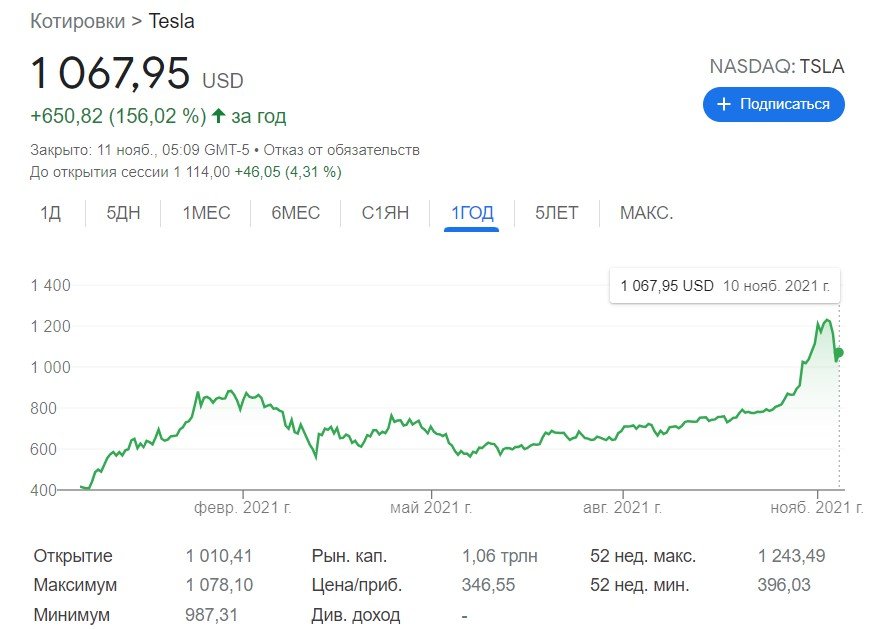Select the 1Д time range tab
877x629 pixels.
coord(50,213)
